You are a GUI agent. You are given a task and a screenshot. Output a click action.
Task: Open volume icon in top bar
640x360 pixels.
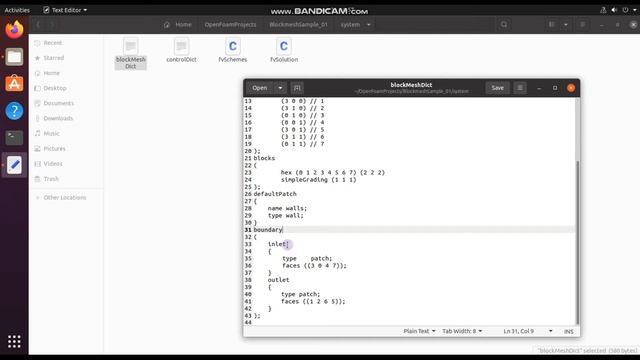614,10
